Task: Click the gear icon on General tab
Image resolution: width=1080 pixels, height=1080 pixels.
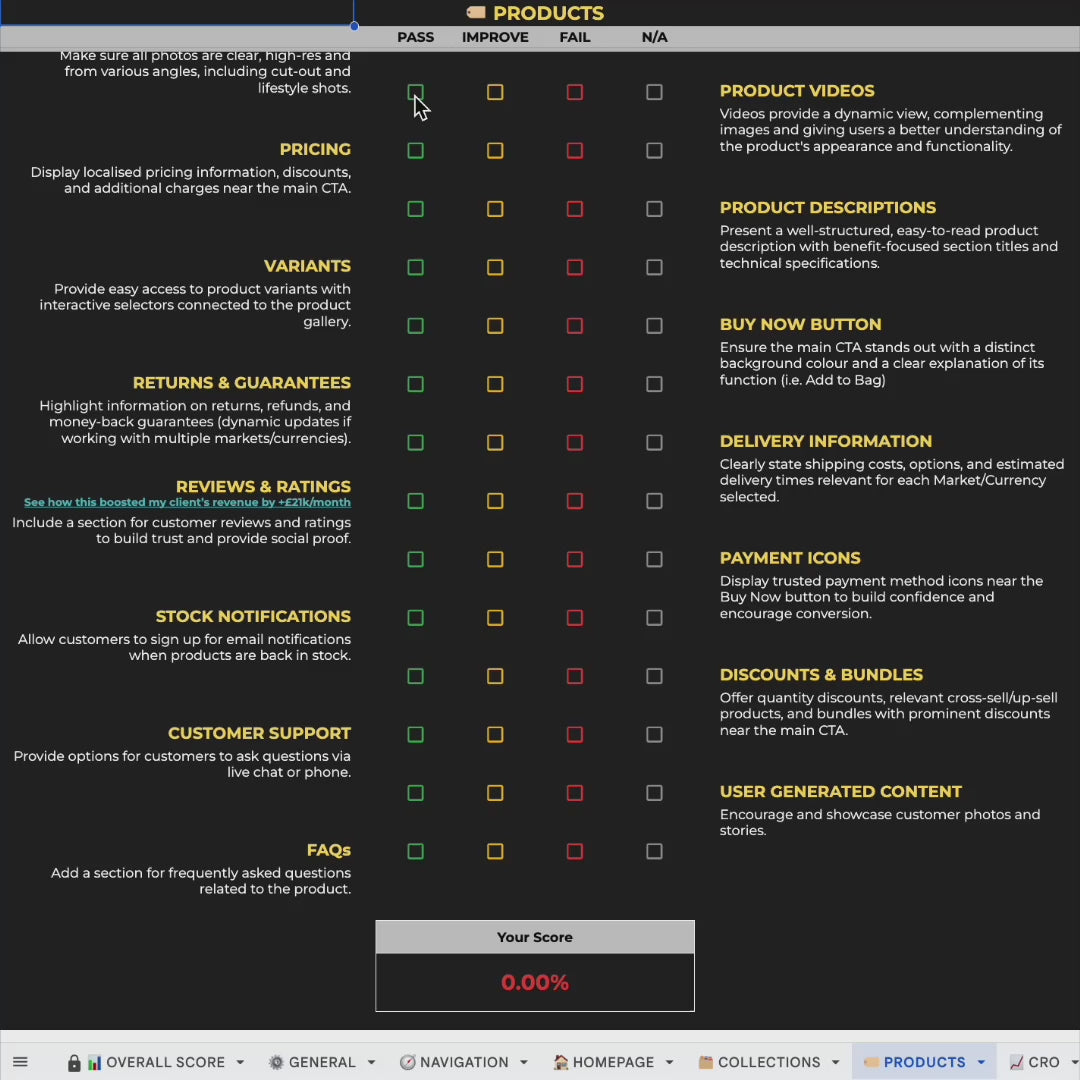Action: [x=276, y=1062]
